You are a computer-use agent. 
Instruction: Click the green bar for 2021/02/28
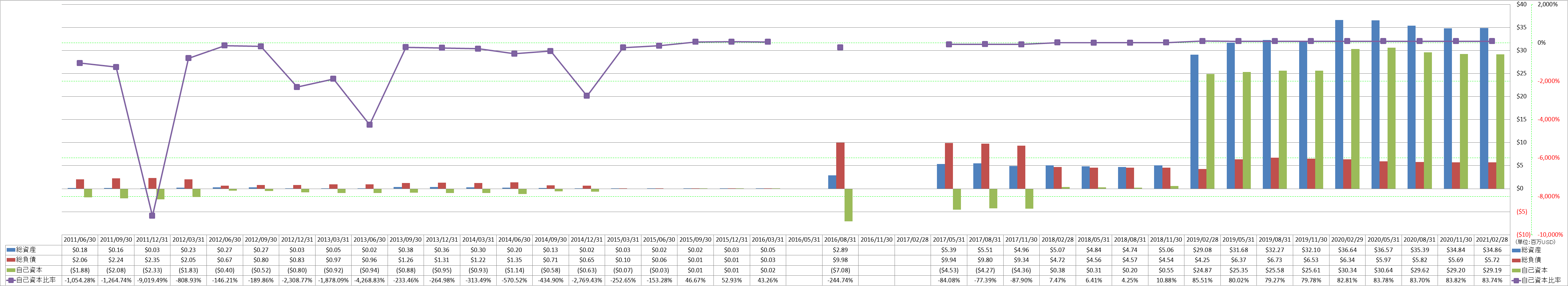click(1500, 122)
